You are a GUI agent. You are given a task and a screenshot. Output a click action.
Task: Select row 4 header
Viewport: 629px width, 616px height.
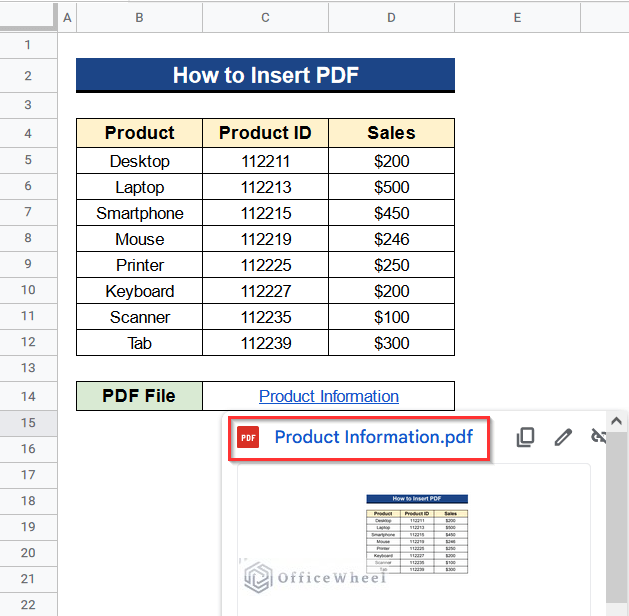point(28,133)
